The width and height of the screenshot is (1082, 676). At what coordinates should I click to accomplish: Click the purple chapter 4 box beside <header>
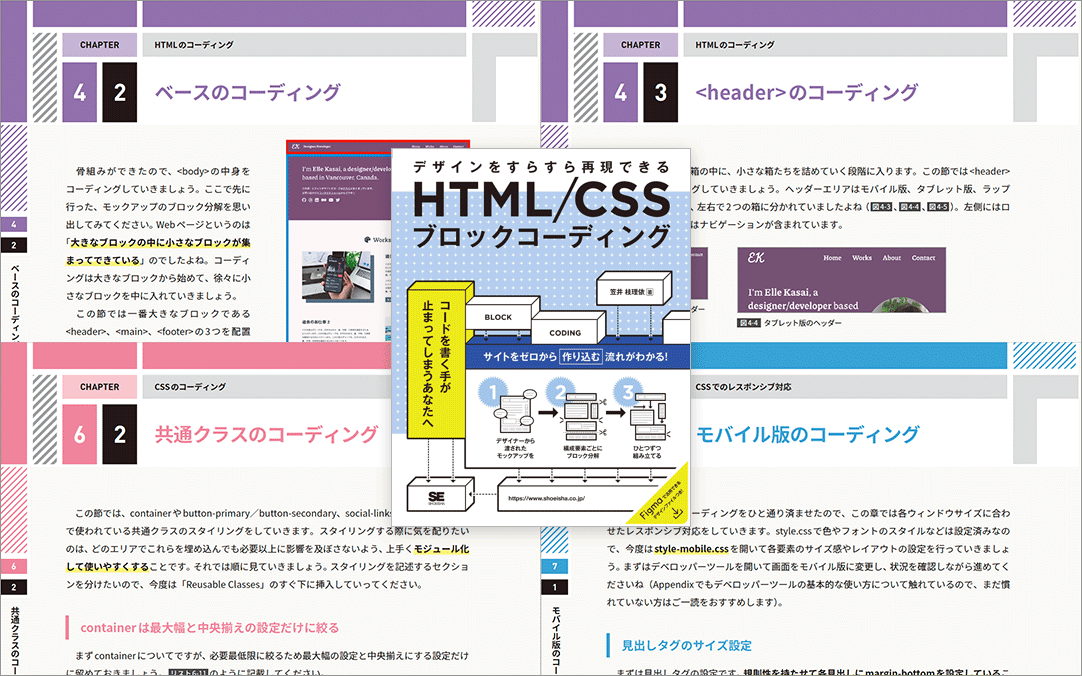(621, 93)
